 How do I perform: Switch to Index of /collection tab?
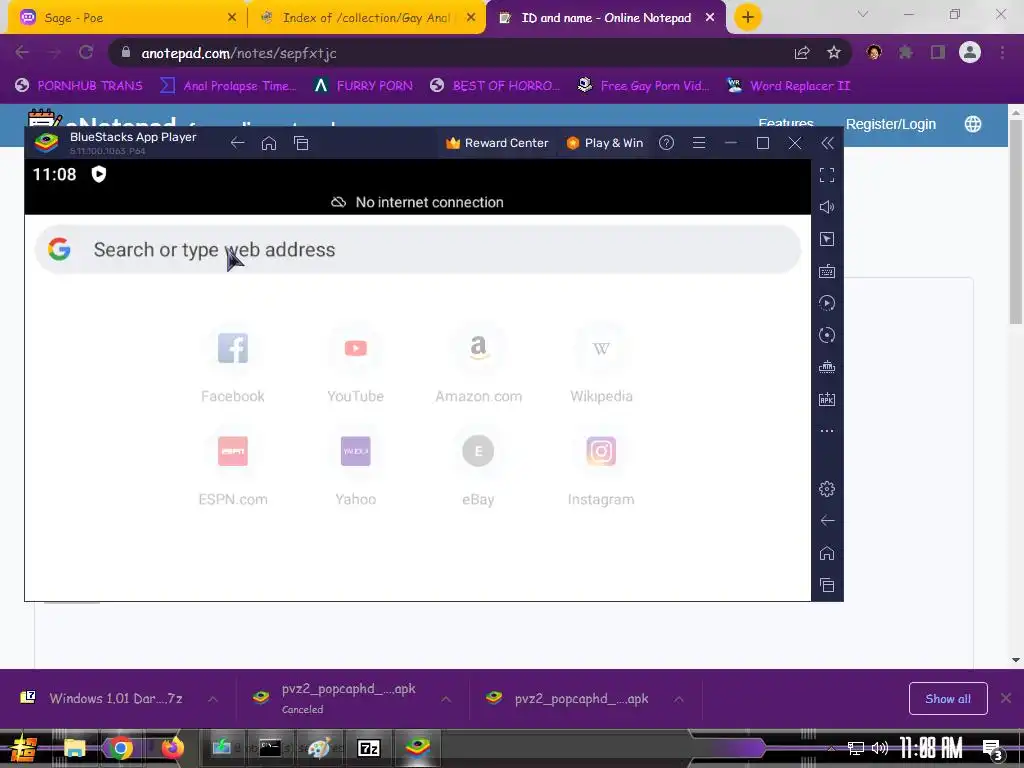click(x=367, y=18)
